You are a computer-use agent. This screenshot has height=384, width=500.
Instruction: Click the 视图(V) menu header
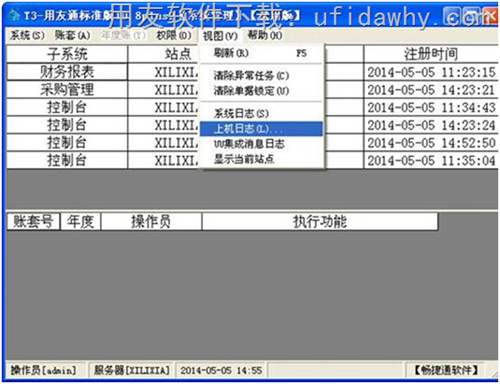click(220, 35)
